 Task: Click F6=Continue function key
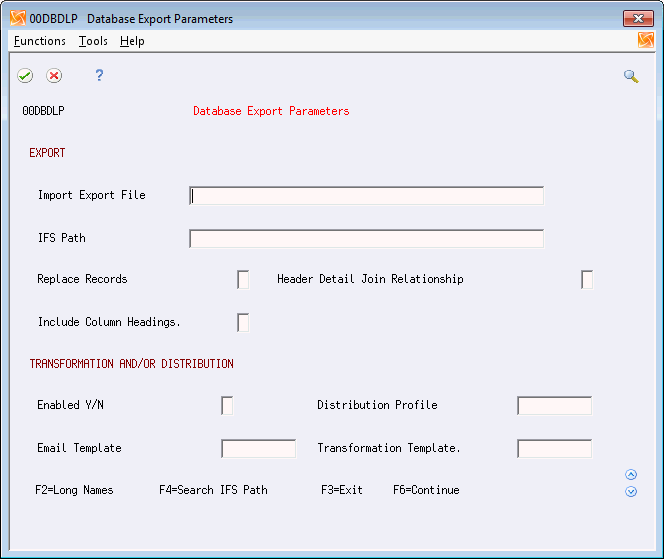[426, 490]
